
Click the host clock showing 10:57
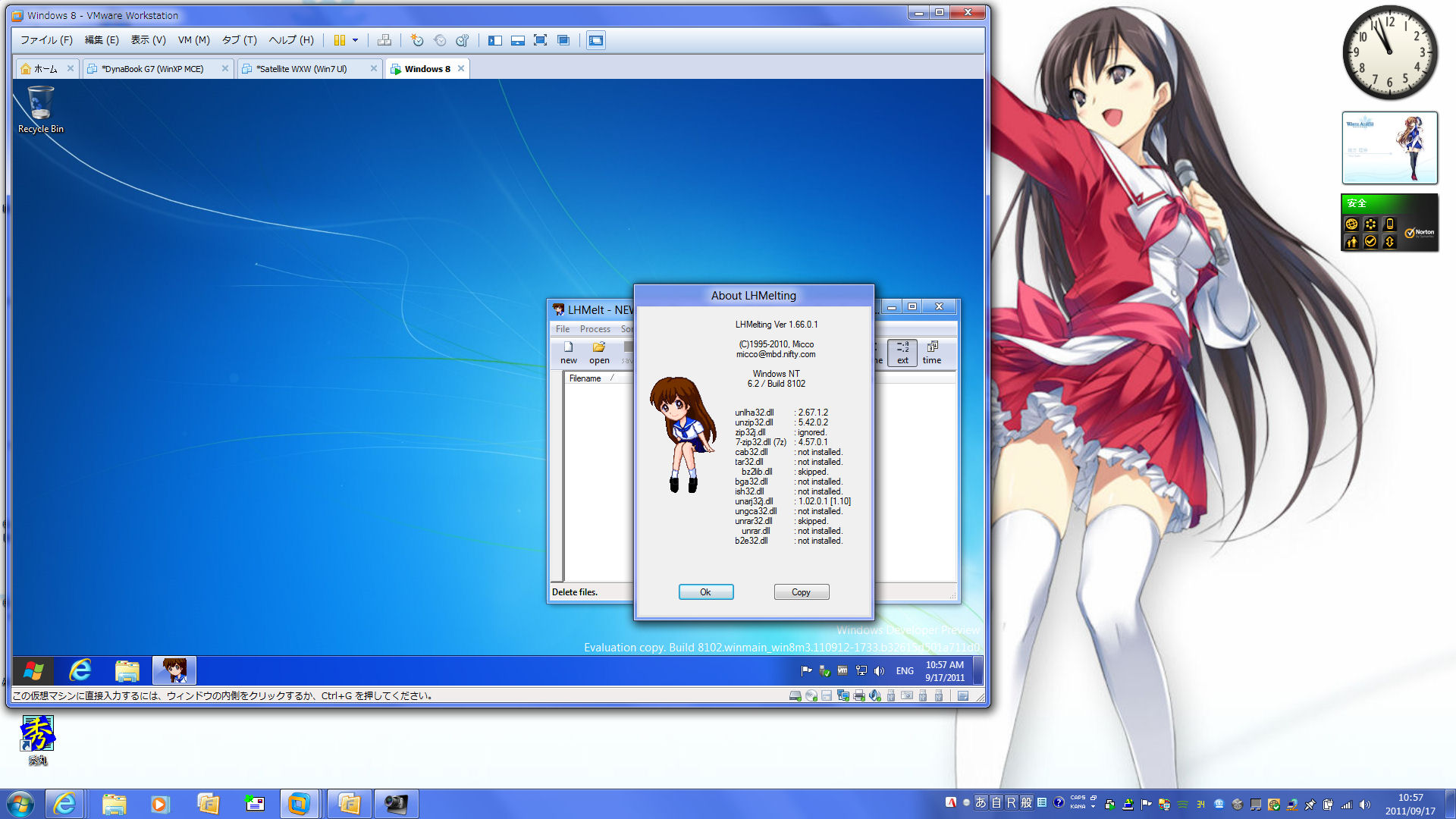point(1410,804)
